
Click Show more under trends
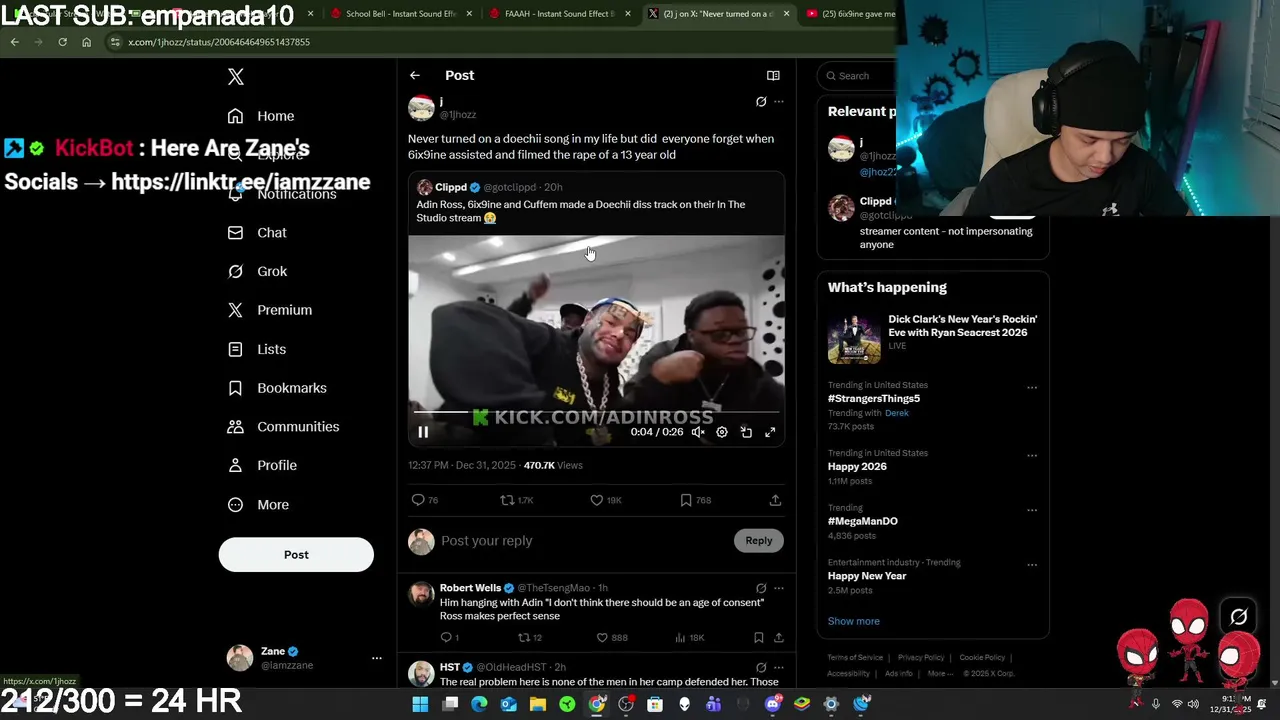point(853,621)
